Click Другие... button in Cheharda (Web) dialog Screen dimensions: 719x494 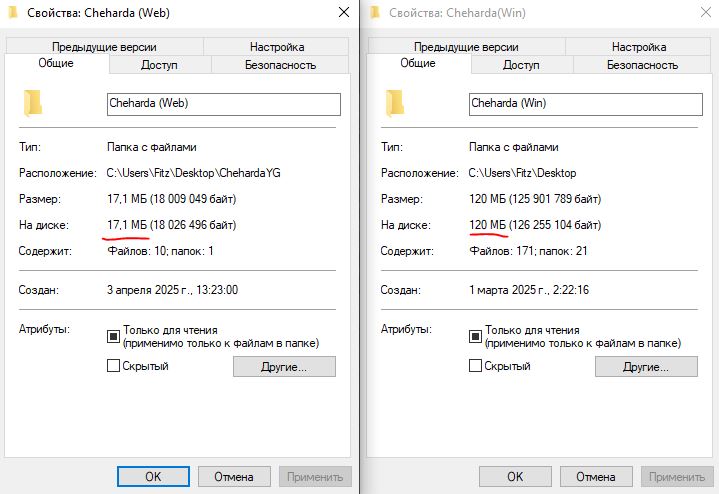click(284, 367)
